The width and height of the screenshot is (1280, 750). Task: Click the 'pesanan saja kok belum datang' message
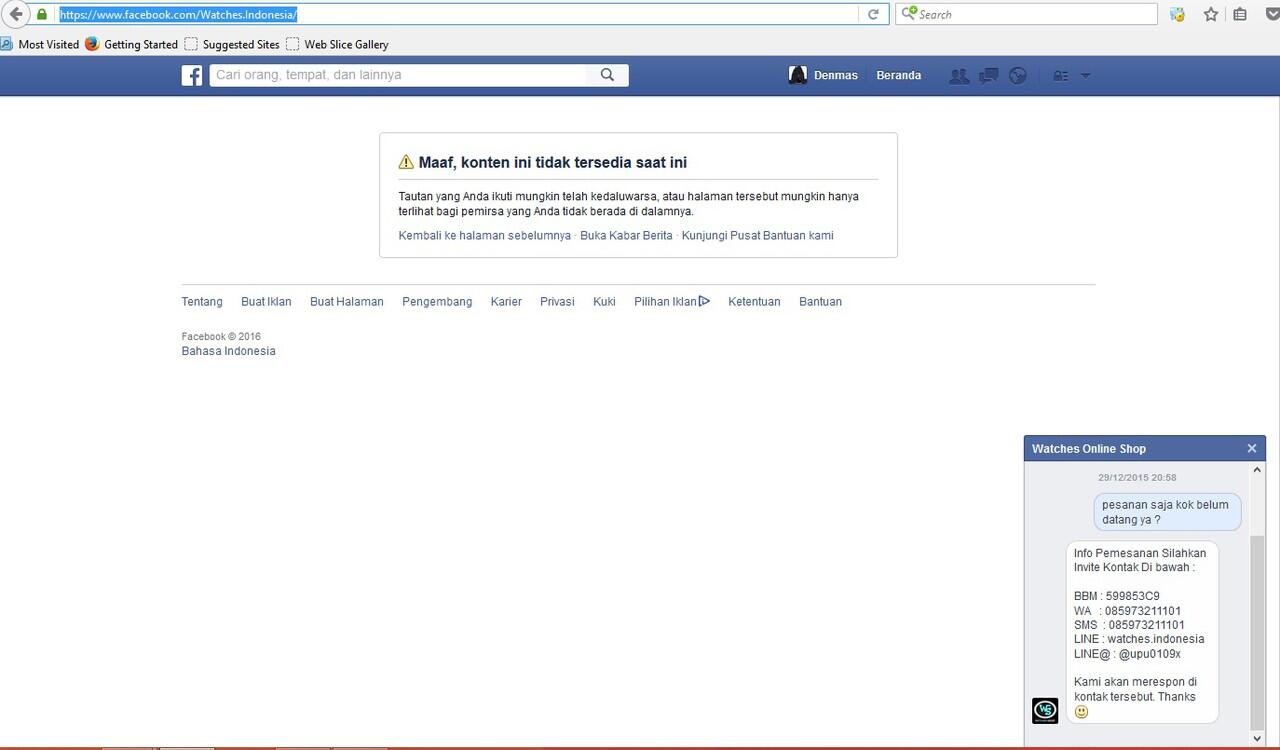[x=1165, y=512]
